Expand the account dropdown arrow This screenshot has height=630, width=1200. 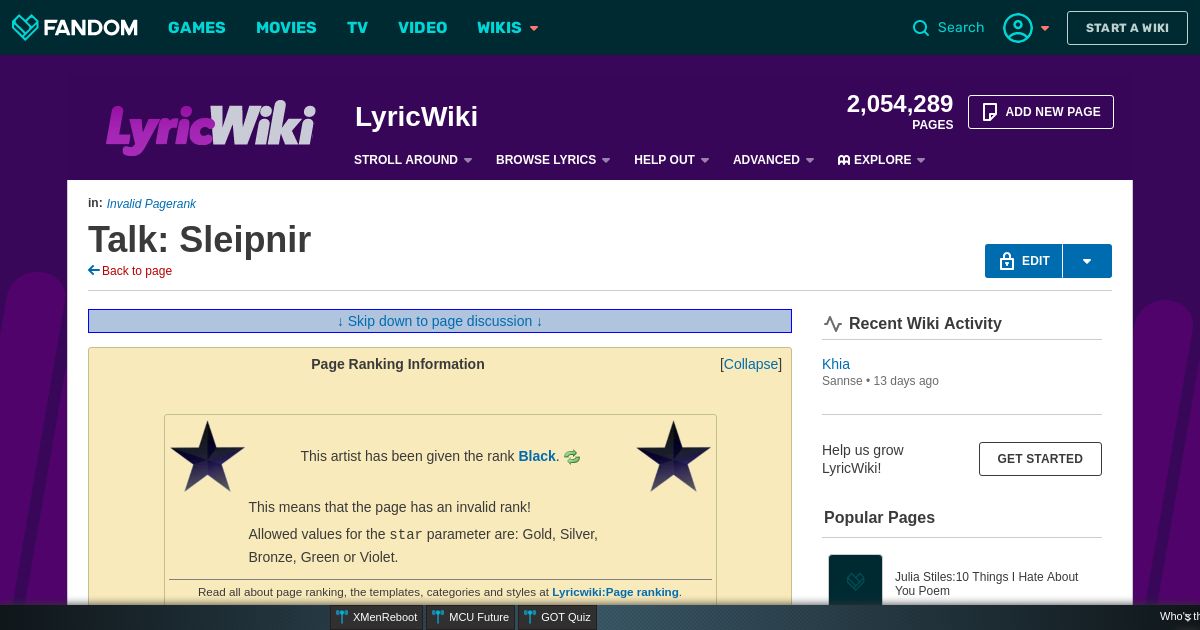1045,28
